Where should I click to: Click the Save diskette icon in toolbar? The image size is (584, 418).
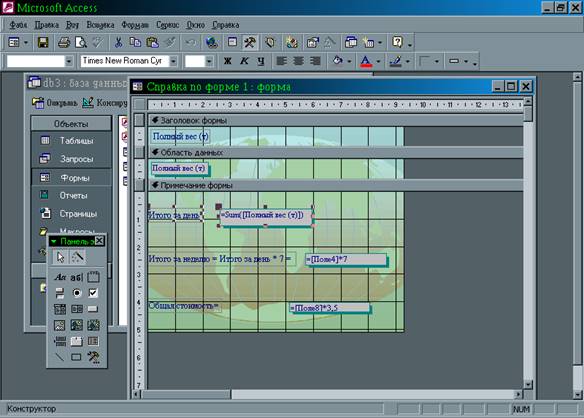point(43,42)
